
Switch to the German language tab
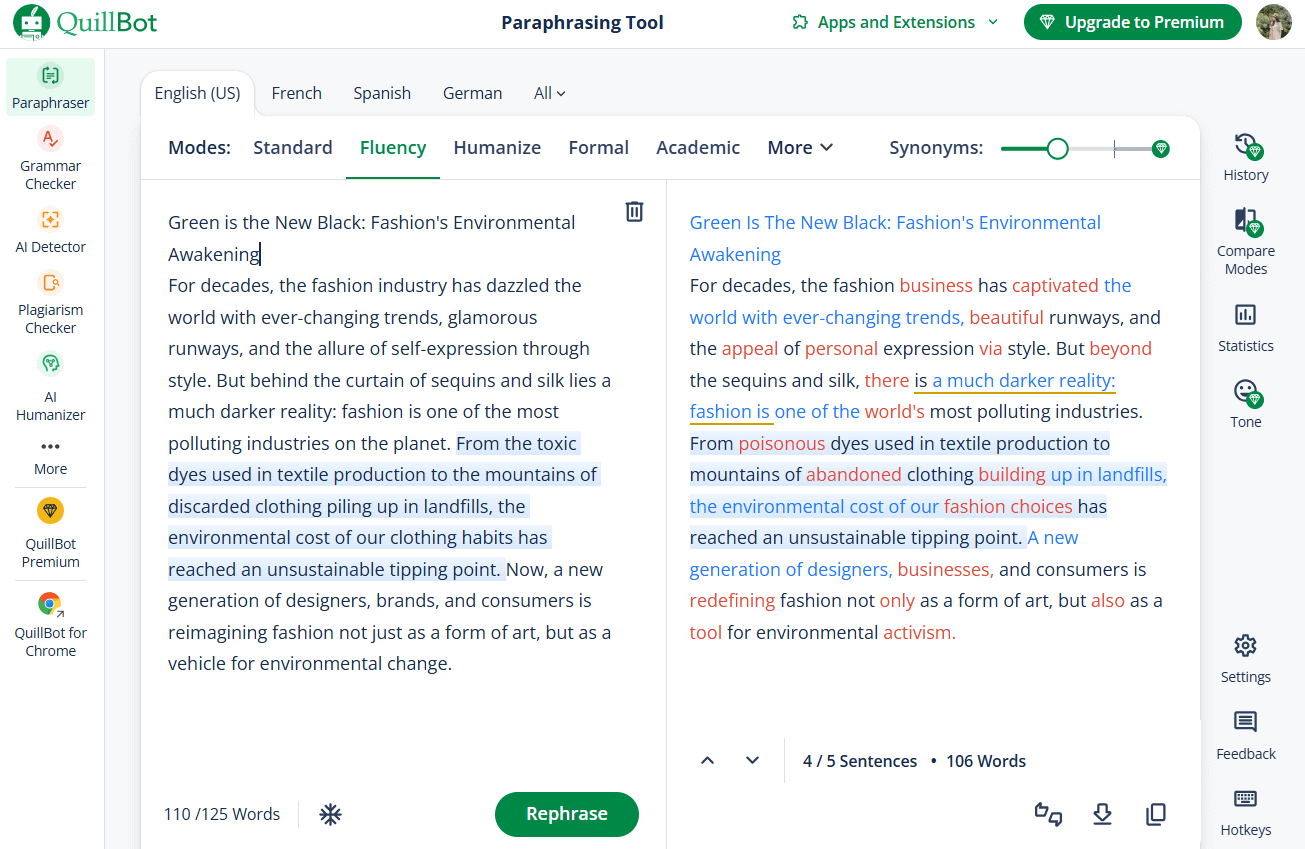[473, 93]
